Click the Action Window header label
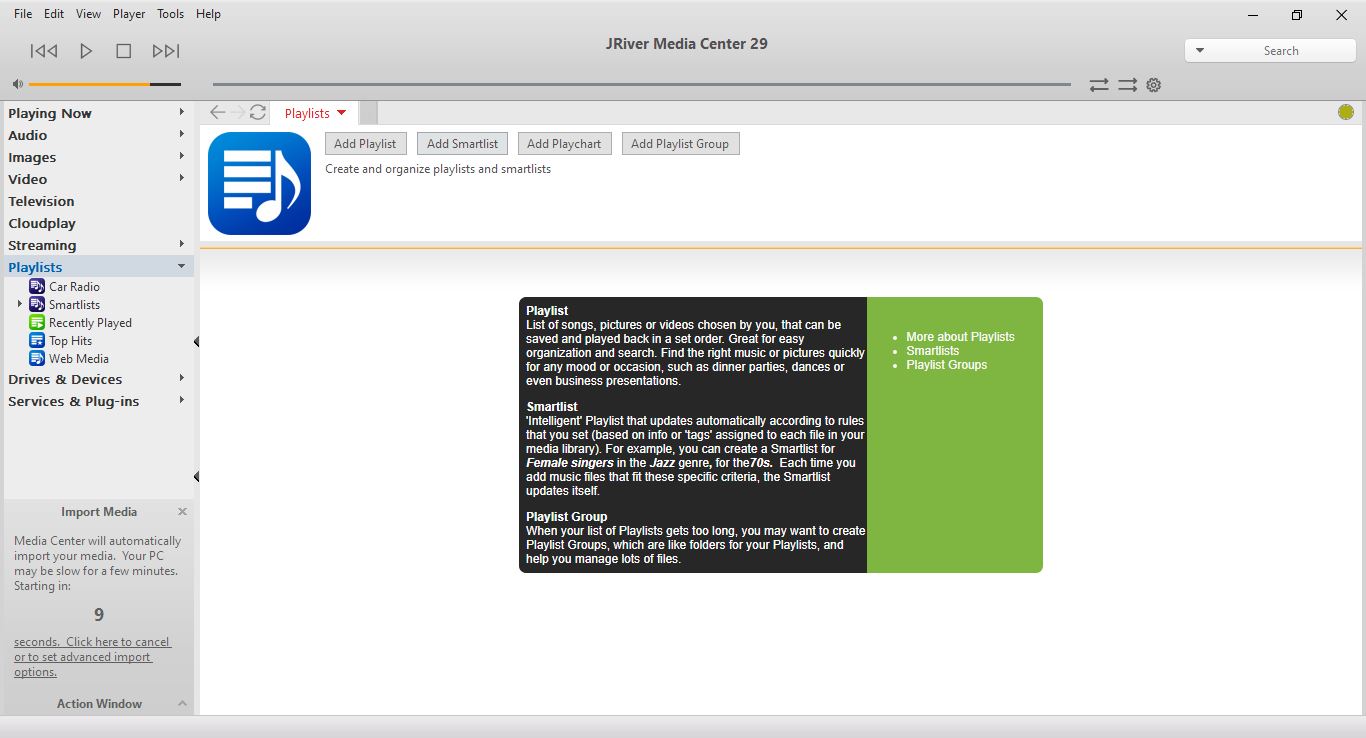Viewport: 1366px width, 738px height. click(x=99, y=704)
